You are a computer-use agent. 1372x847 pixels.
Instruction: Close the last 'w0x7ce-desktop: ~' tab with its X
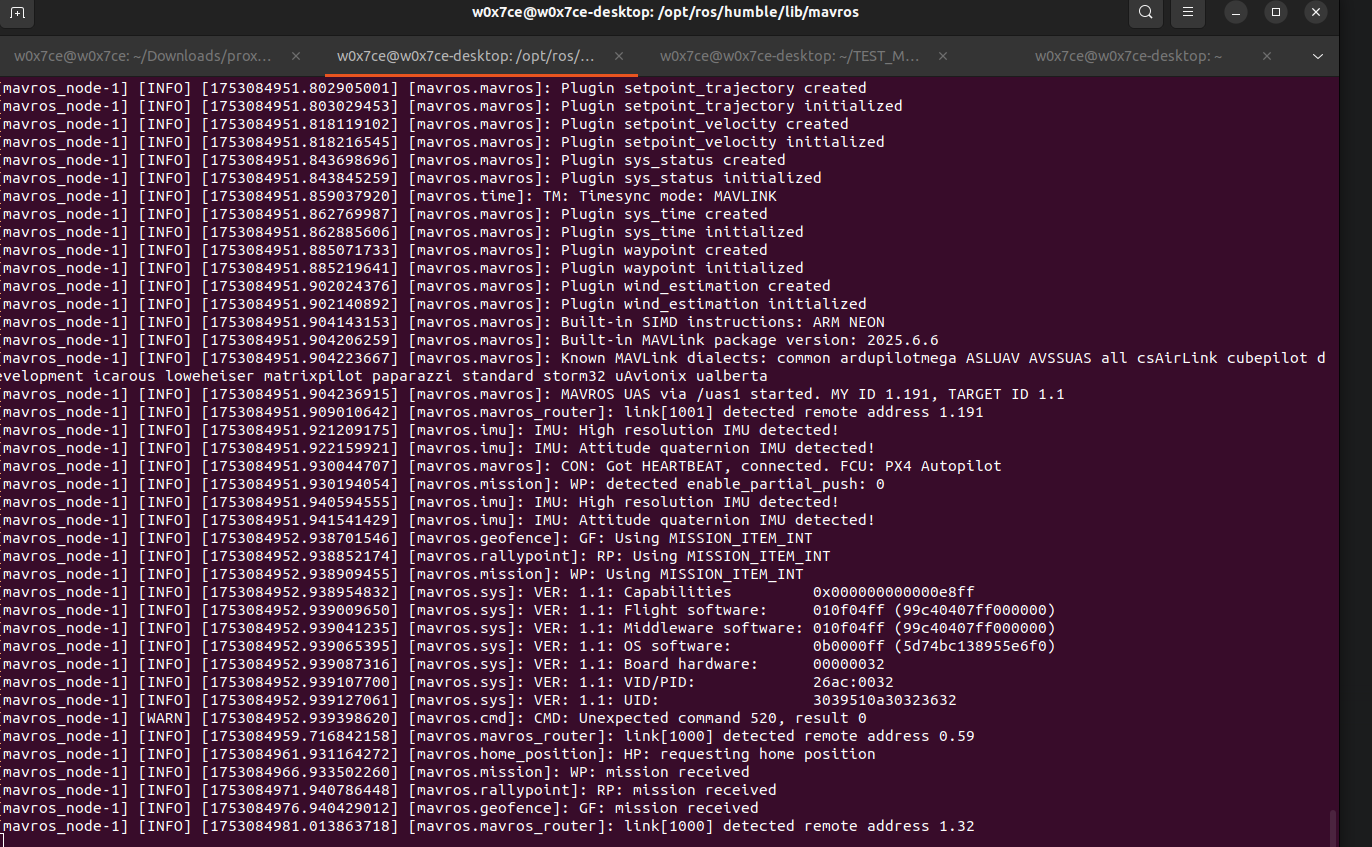(1267, 56)
